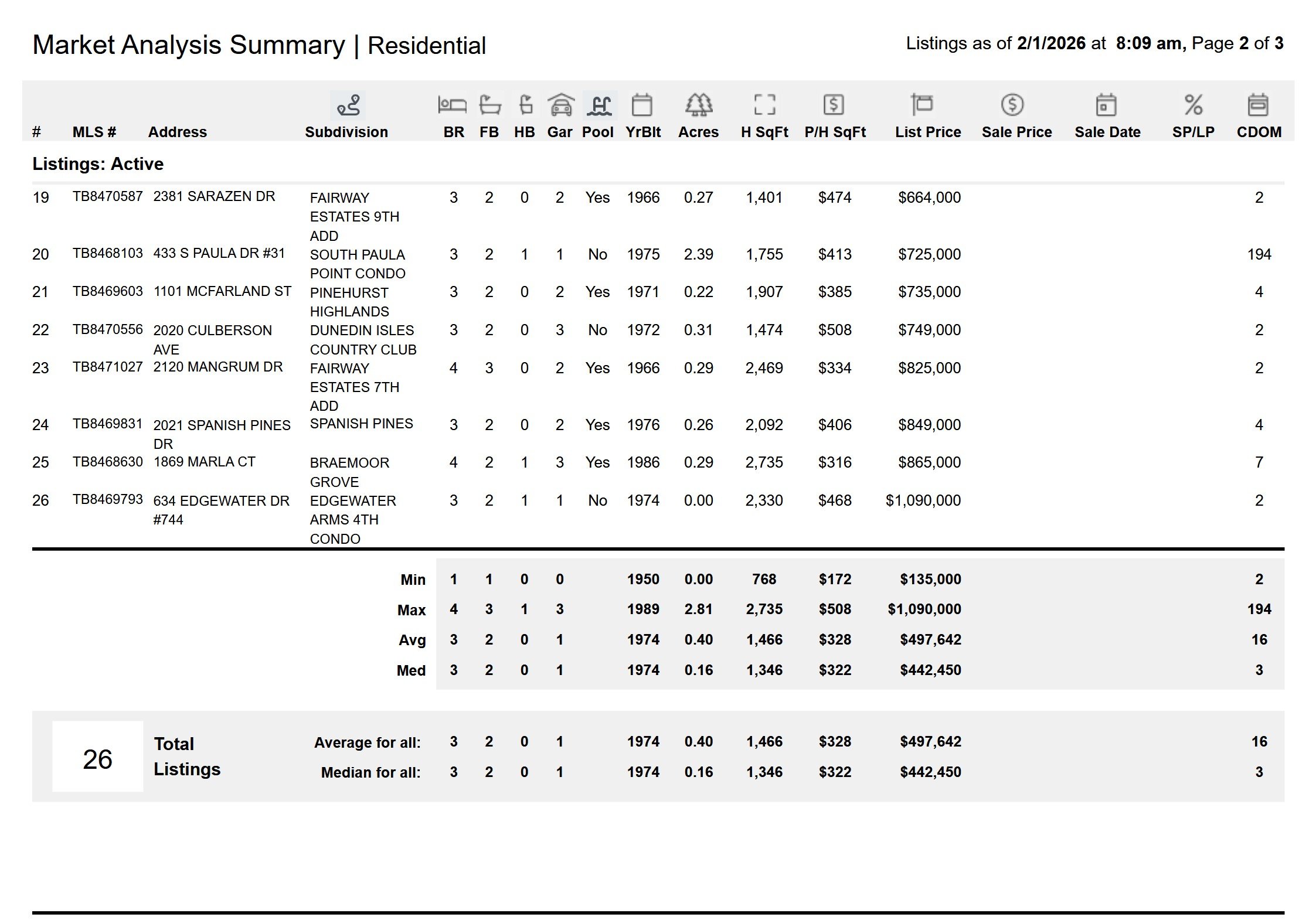Click the bedroom bed icon above BR
Image resolution: width=1316 pixels, height=920 pixels.
(452, 105)
